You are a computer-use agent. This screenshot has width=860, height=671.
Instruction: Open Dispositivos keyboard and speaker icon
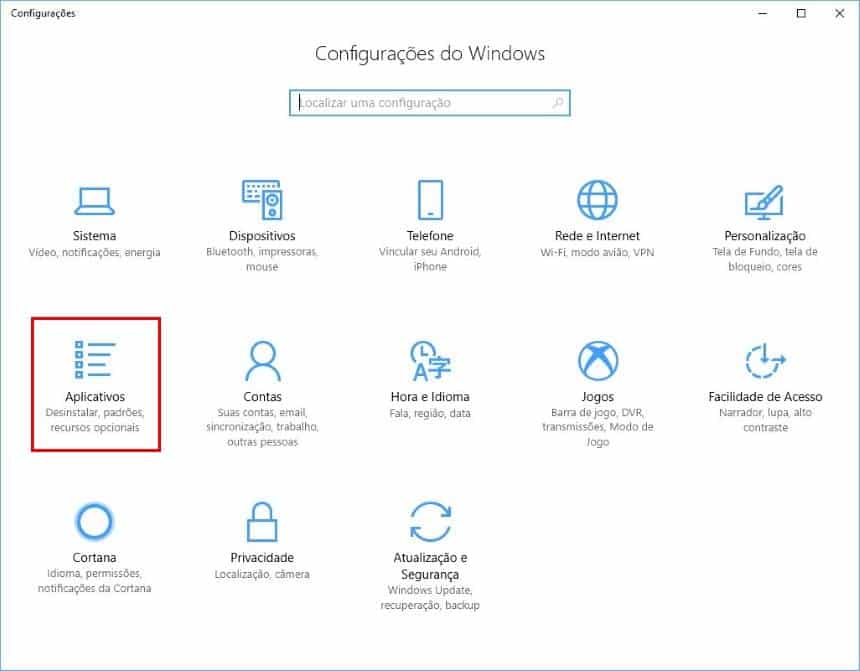pos(262,201)
